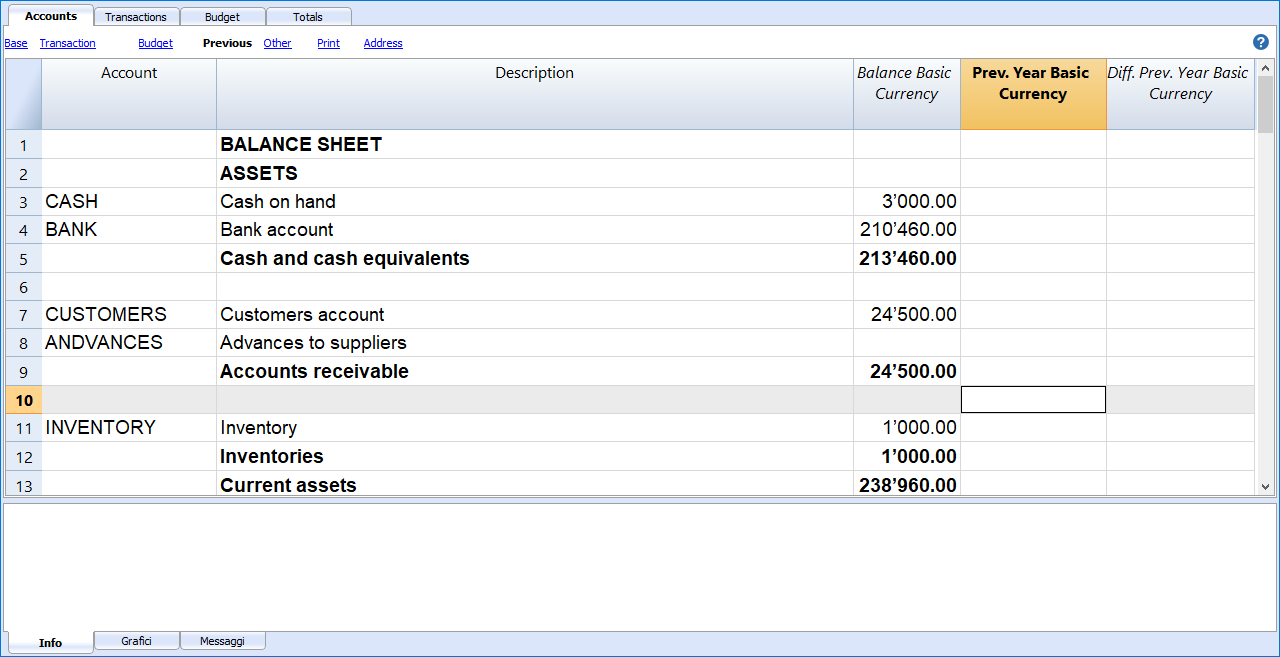
Task: Click the Budget view link
Action: point(155,43)
